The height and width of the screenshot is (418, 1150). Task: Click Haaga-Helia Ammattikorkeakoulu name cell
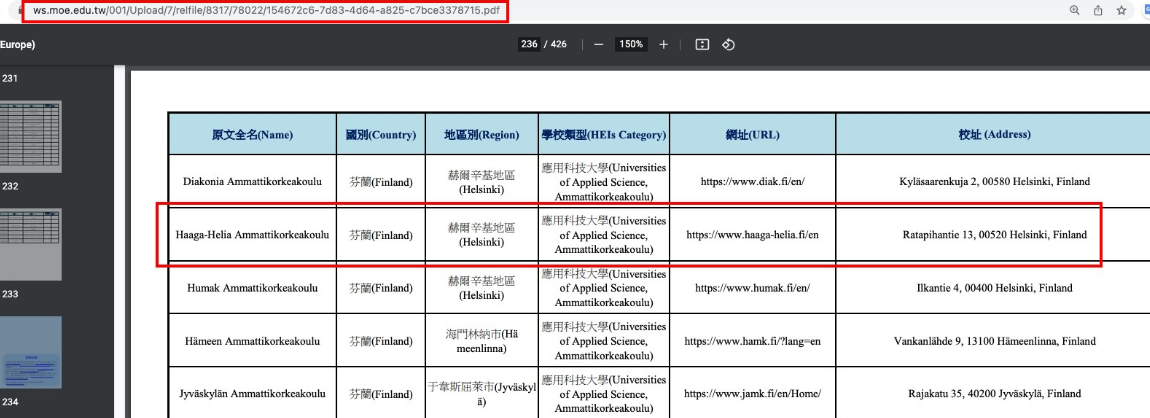click(x=252, y=235)
